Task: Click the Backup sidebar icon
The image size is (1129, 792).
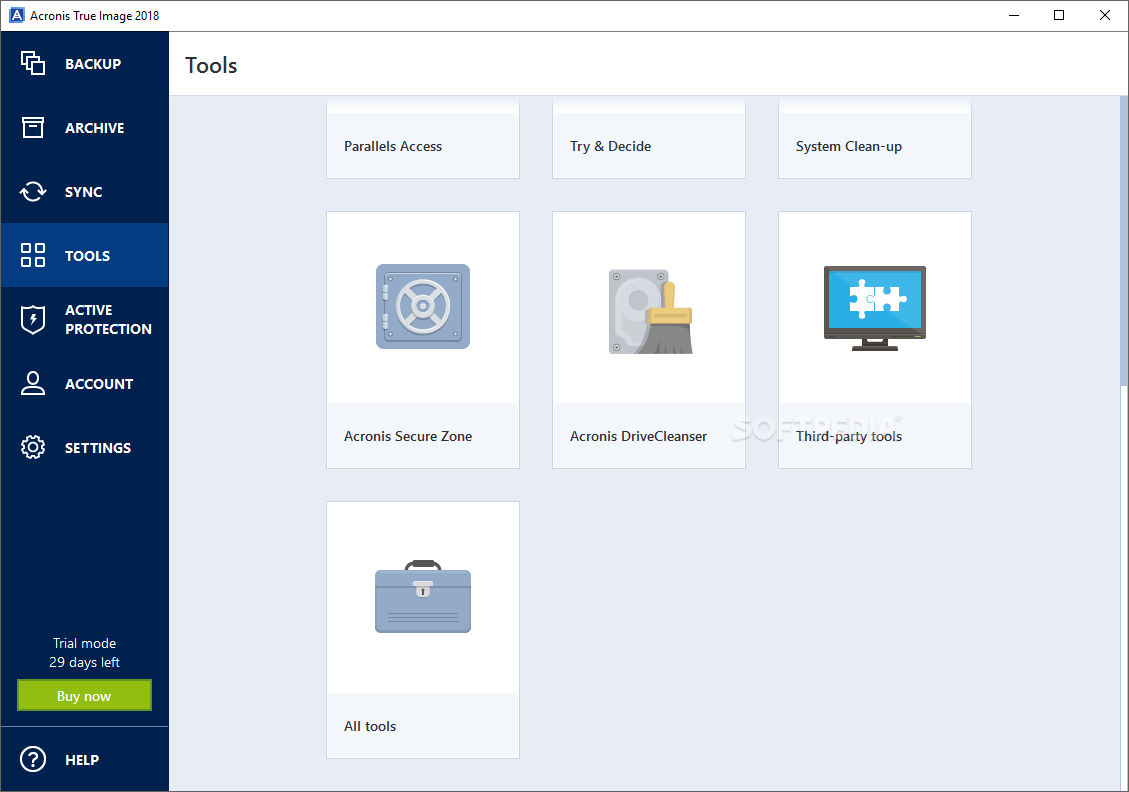Action: pyautogui.click(x=32, y=63)
